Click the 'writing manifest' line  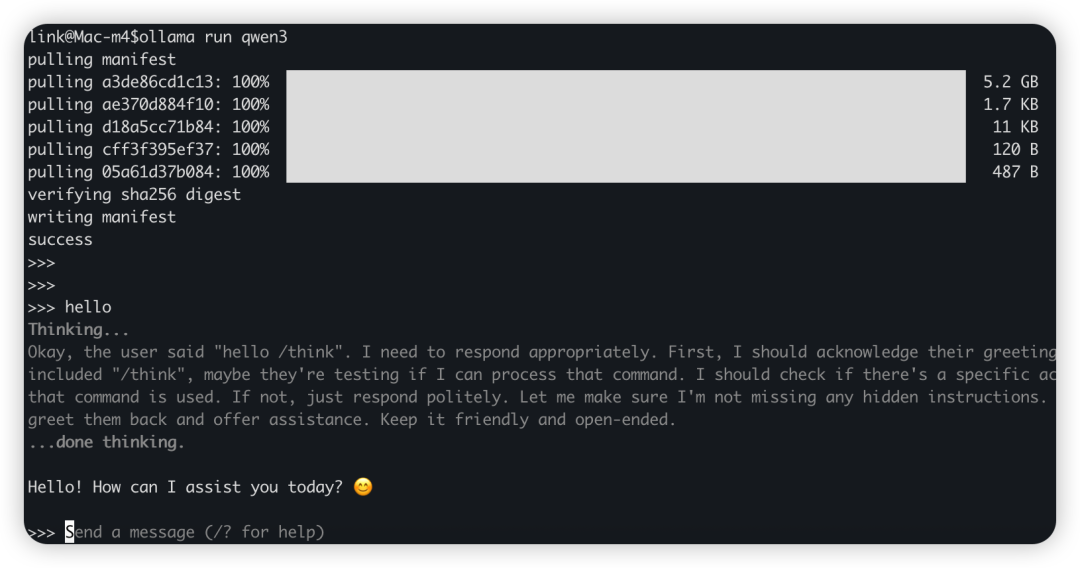[102, 217]
